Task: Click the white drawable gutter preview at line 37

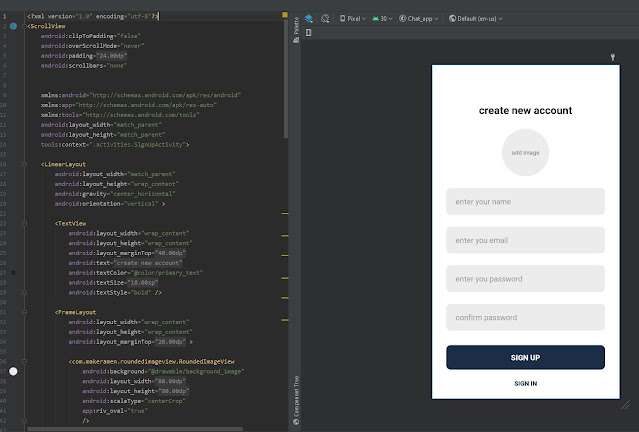Action: 13,371
